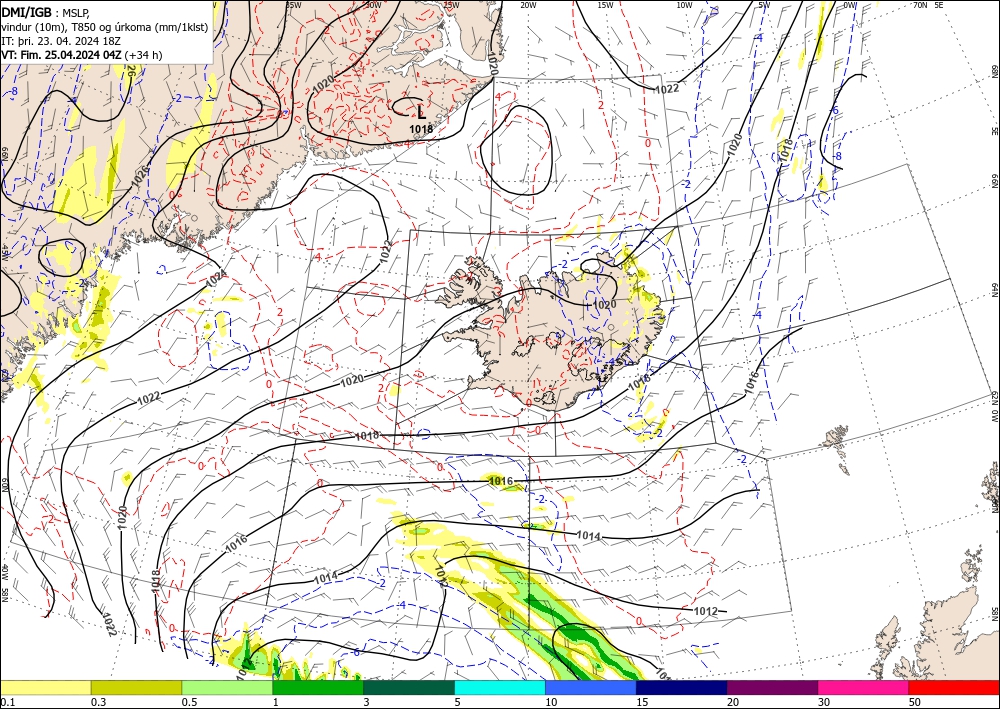Image resolution: width=1000 pixels, height=709 pixels.
Task: Click the '0.5' legend value
Action: point(189,701)
